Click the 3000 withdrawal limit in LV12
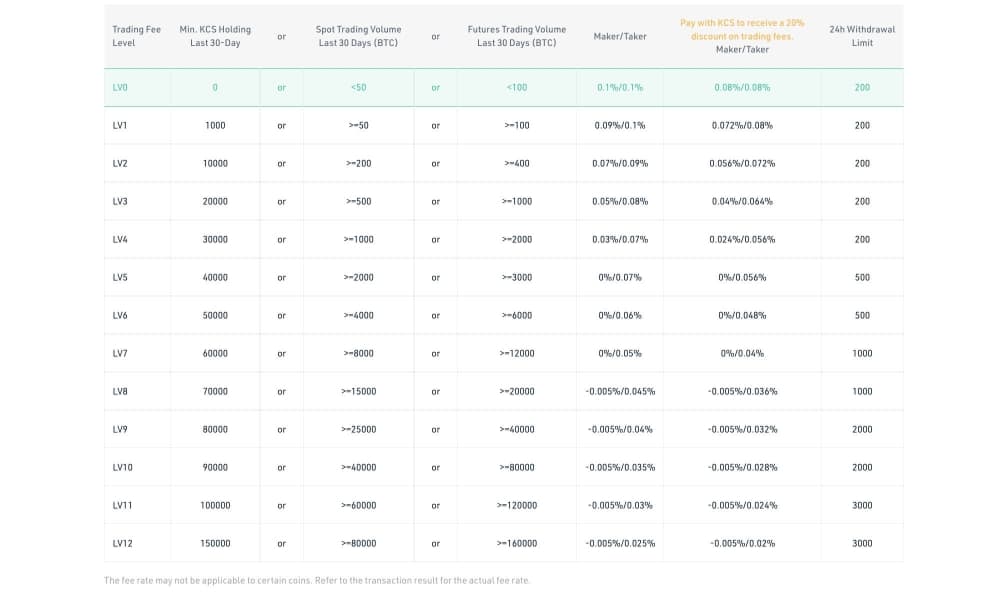The height and width of the screenshot is (600, 1000). tap(862, 543)
